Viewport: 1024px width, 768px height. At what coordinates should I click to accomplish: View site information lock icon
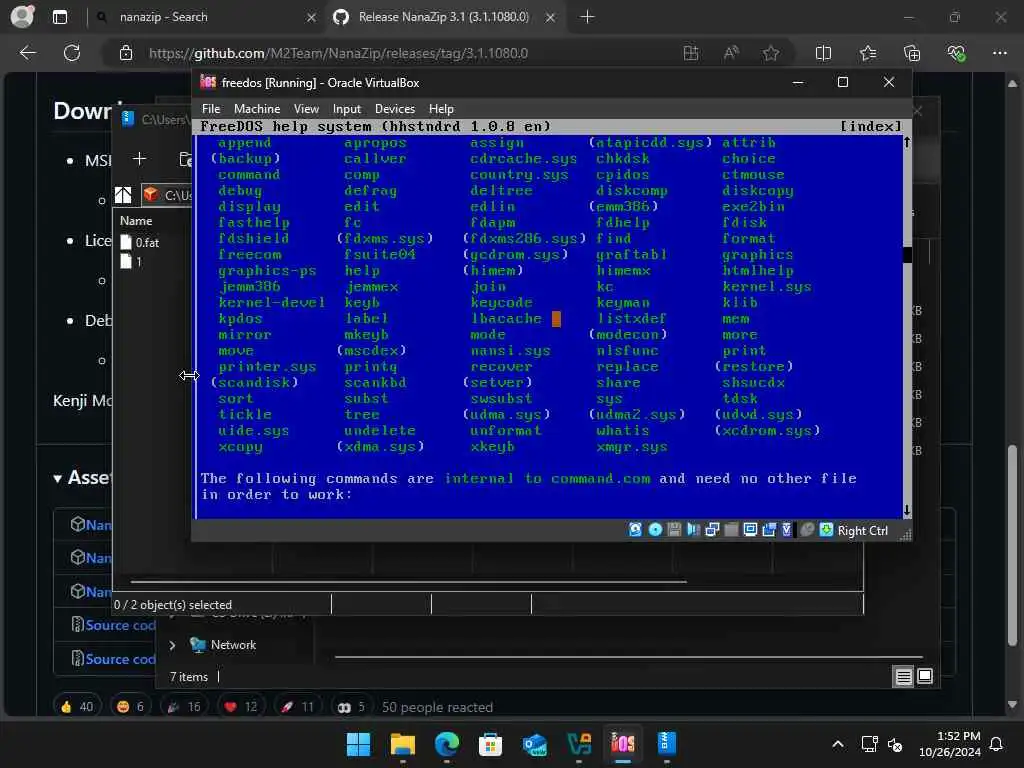[x=126, y=54]
